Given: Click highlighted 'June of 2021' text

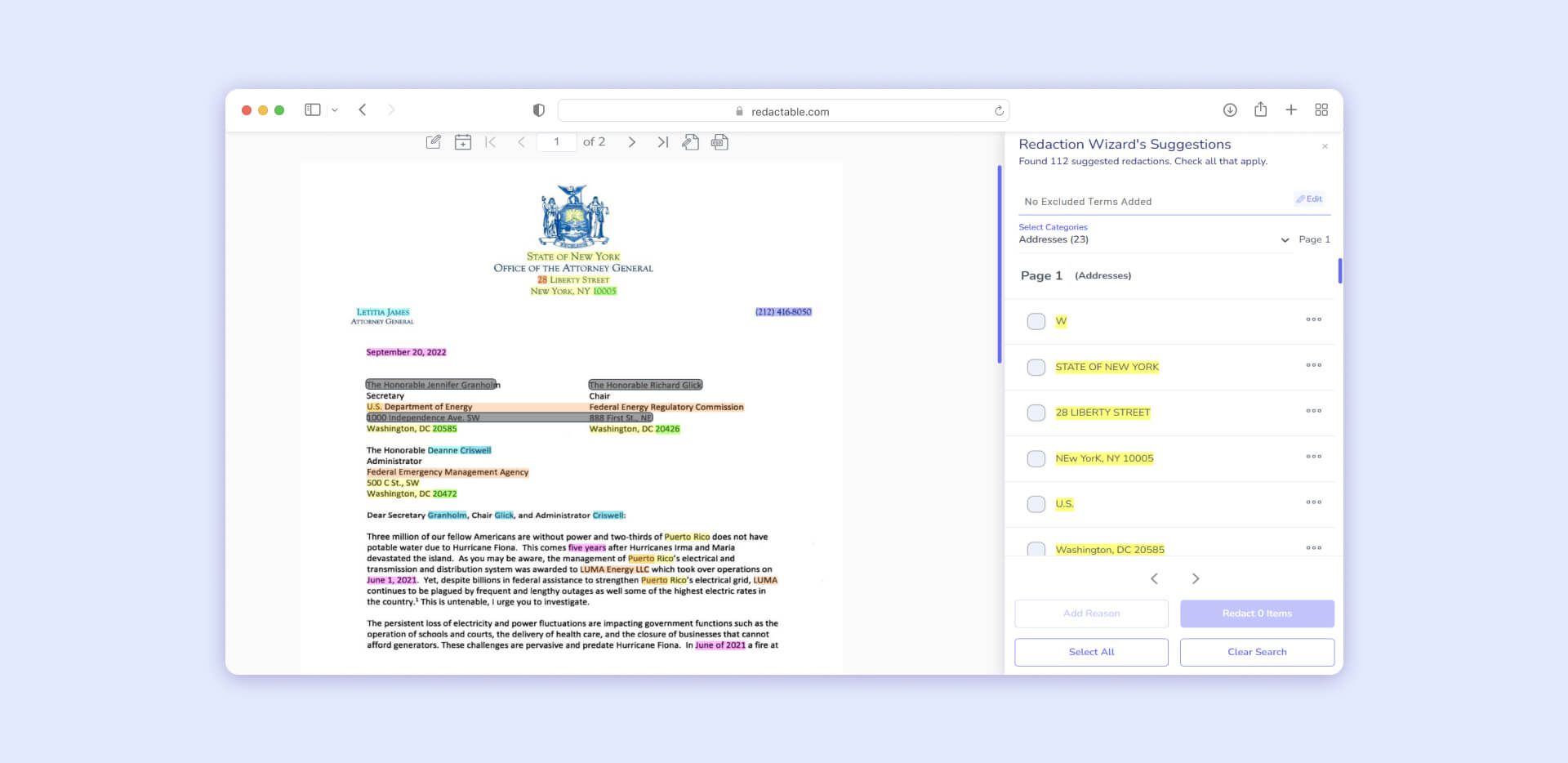Looking at the screenshot, I should pyautogui.click(x=720, y=645).
